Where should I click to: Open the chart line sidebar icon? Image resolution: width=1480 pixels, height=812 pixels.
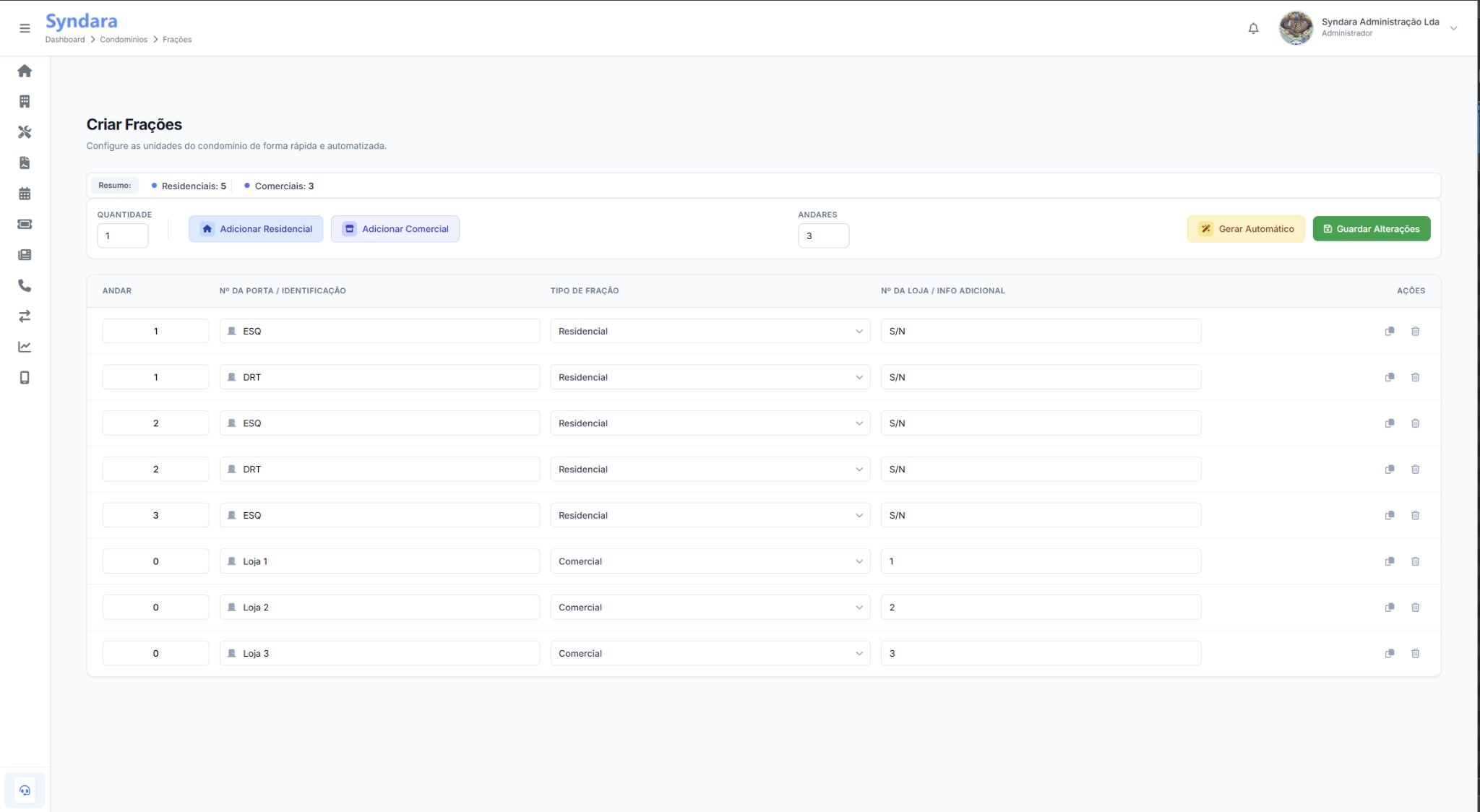click(x=25, y=347)
